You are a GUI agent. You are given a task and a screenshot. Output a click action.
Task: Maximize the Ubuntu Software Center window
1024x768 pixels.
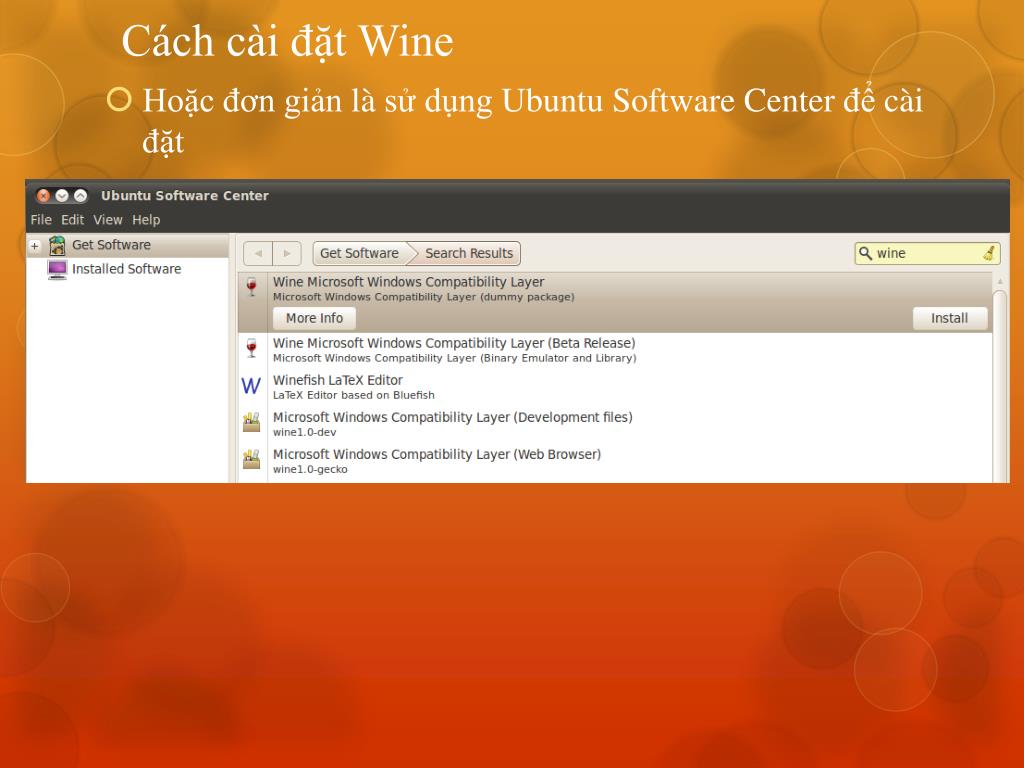[x=80, y=195]
